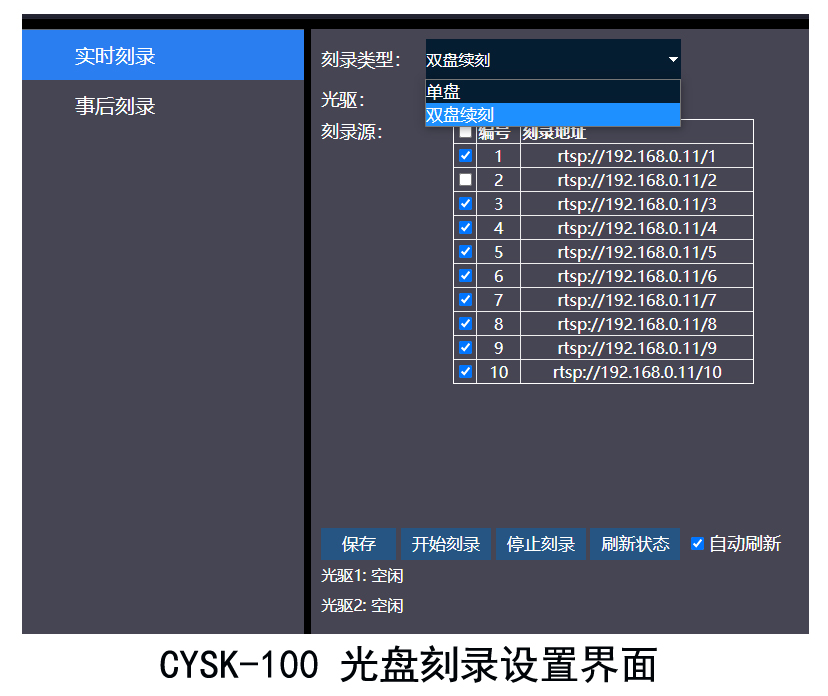The image size is (828, 696).
Task: Click 停止刻录 to stop burning
Action: (541, 544)
